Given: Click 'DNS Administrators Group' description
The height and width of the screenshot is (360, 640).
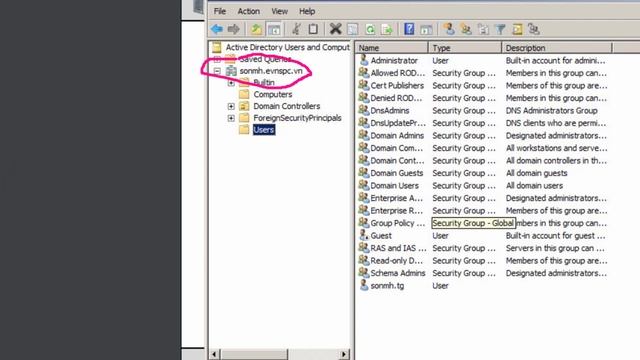Looking at the screenshot, I should (551, 111).
